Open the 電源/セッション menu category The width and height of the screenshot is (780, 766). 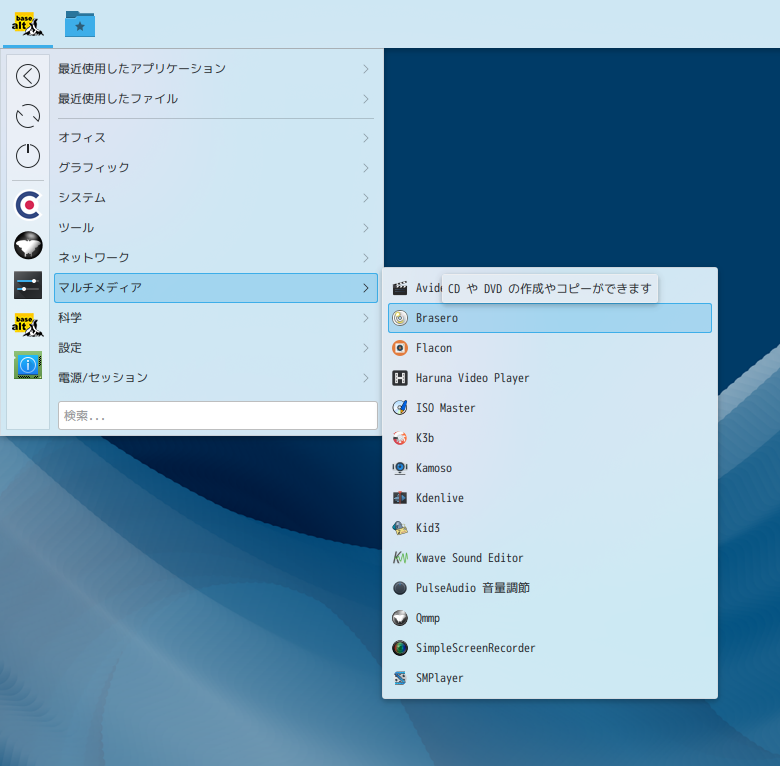215,378
